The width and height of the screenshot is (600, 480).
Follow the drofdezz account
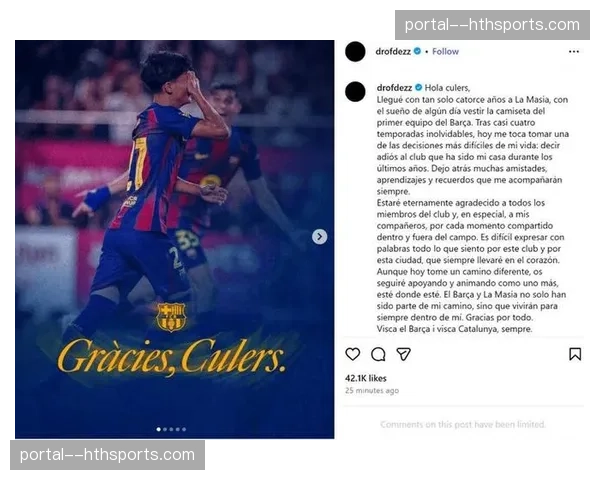point(445,51)
